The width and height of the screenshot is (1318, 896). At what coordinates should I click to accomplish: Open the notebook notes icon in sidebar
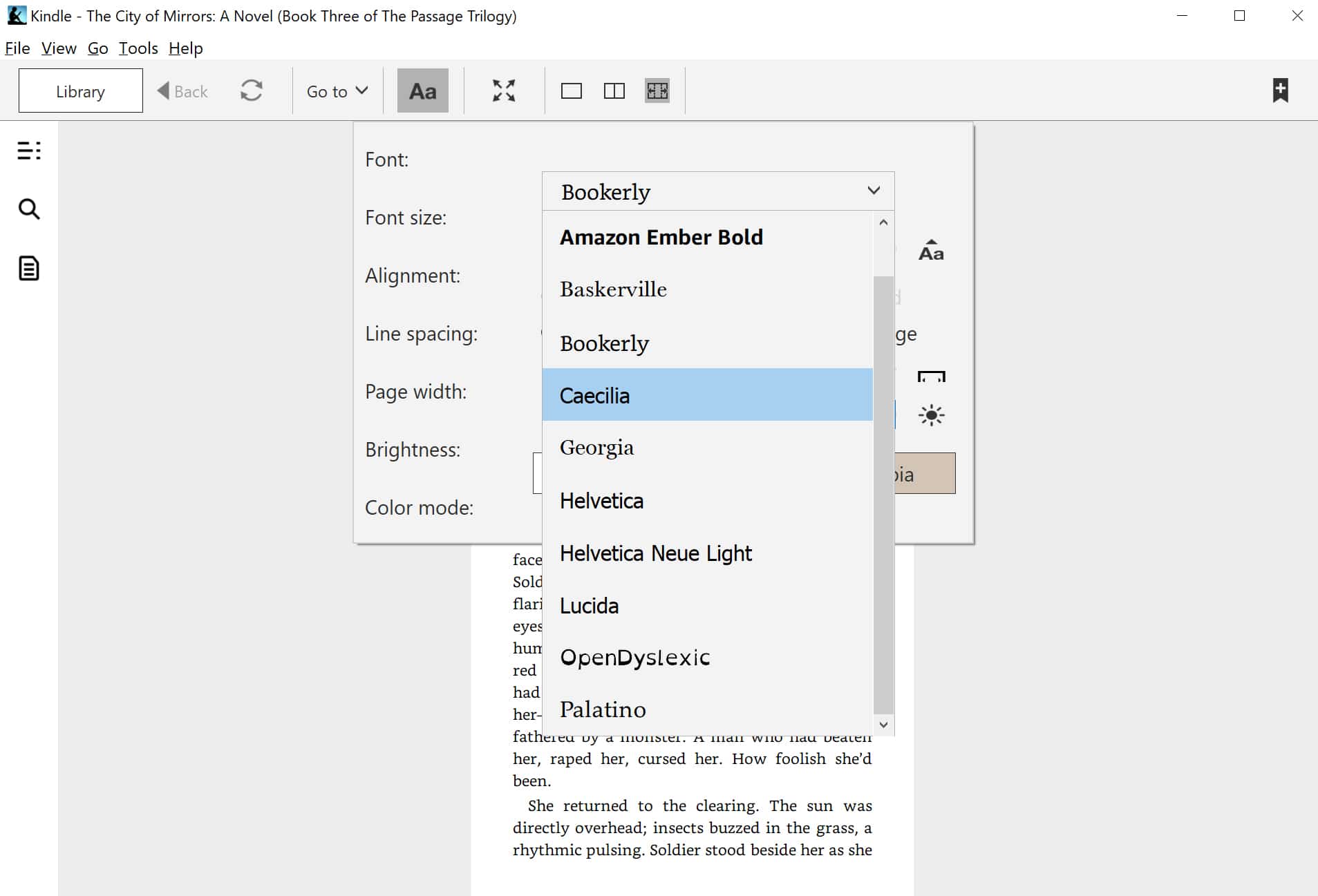(29, 268)
